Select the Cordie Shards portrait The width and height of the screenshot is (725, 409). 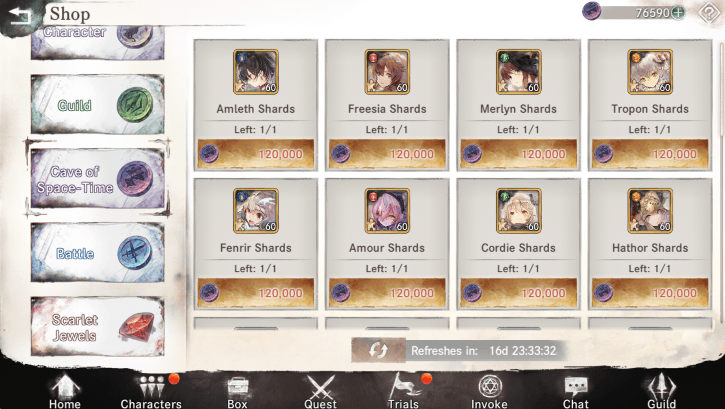[518, 211]
